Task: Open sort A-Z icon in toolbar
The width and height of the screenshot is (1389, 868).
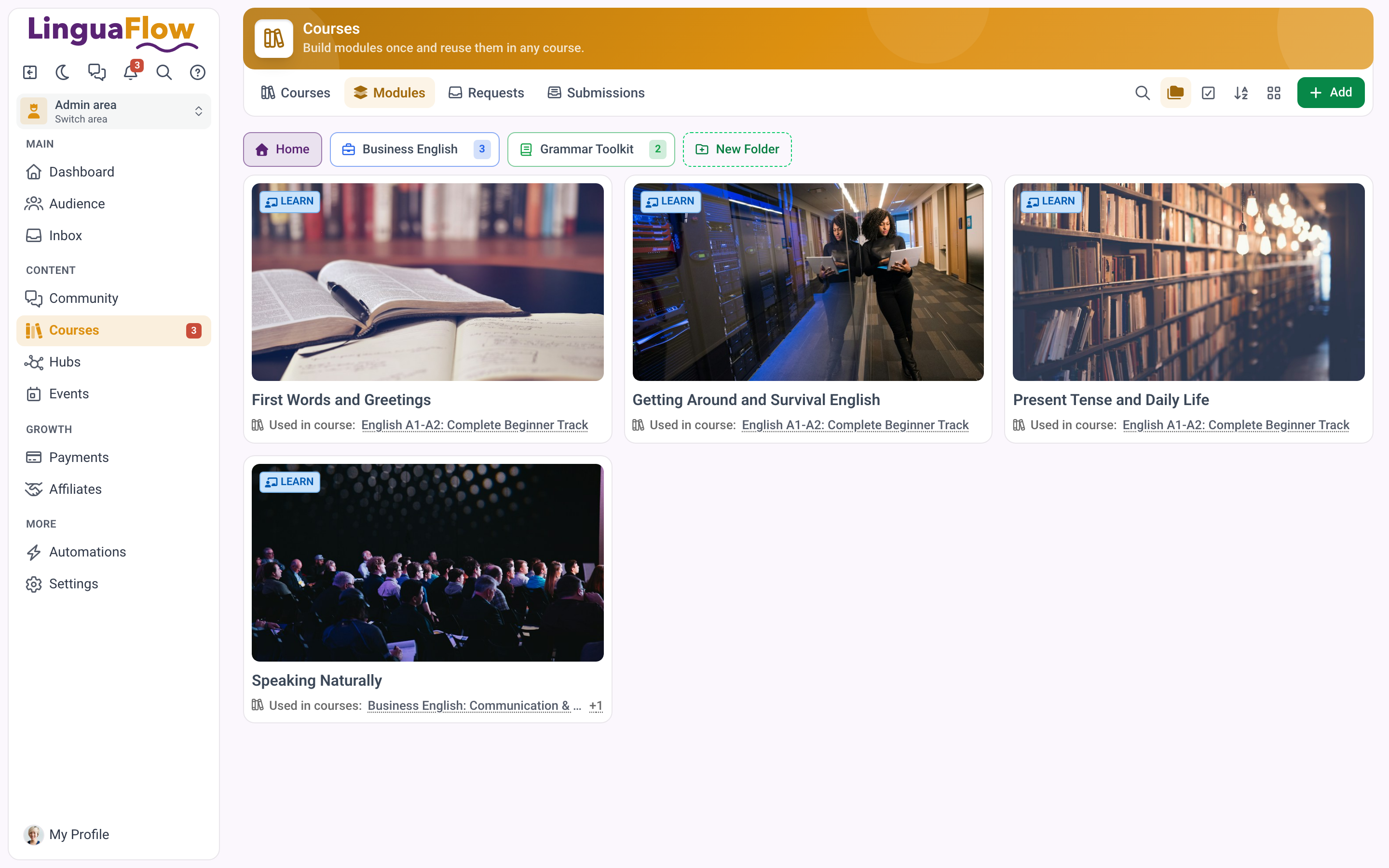Action: pos(1241,93)
